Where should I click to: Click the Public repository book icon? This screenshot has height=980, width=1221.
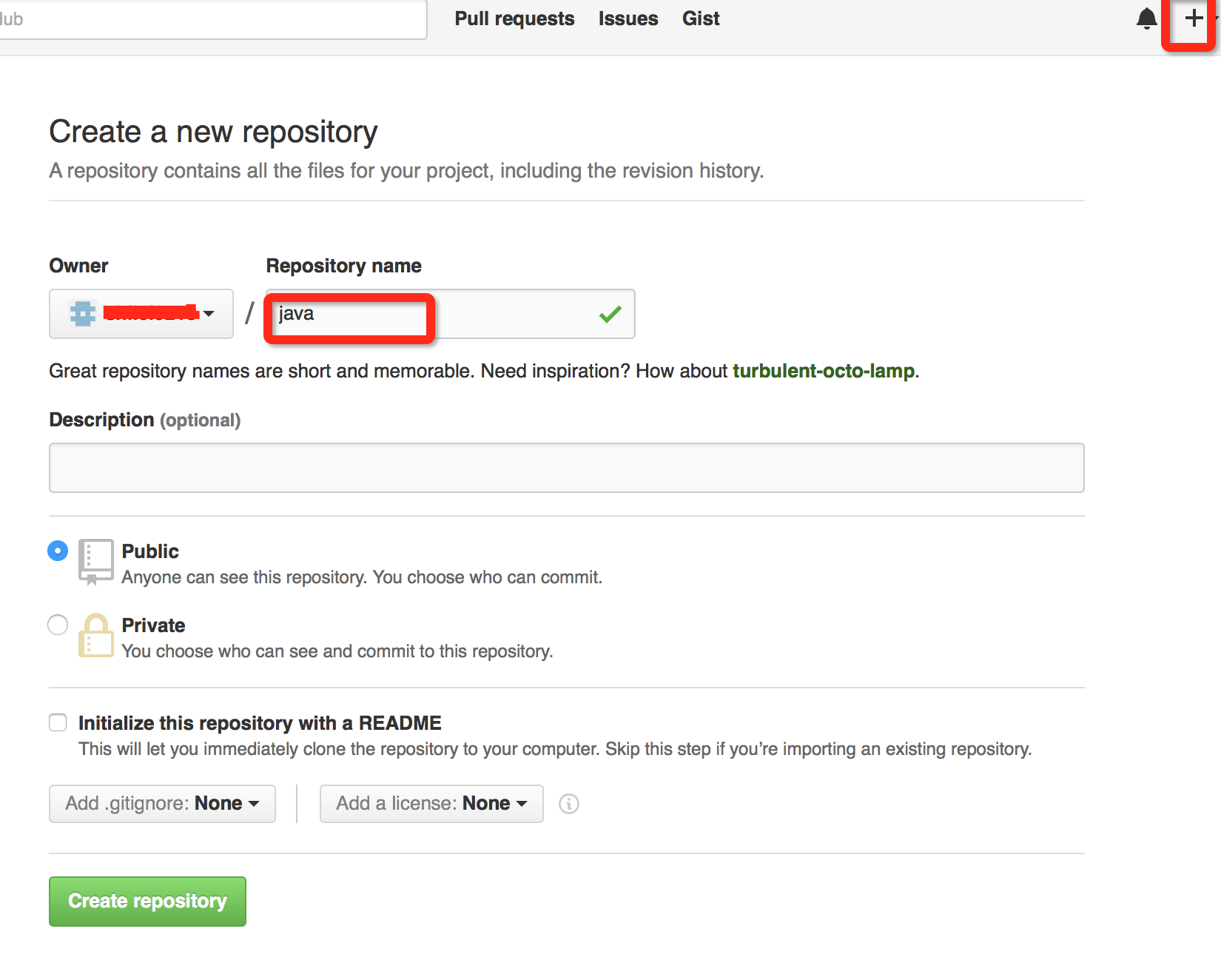pos(96,563)
